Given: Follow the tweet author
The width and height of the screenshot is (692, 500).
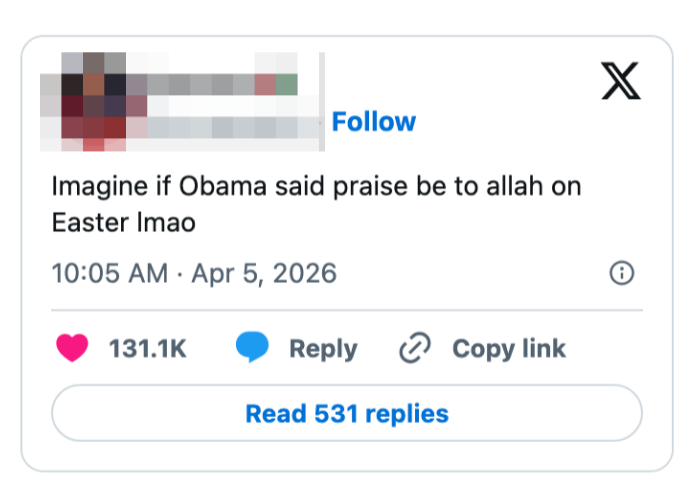Looking at the screenshot, I should coord(373,122).
